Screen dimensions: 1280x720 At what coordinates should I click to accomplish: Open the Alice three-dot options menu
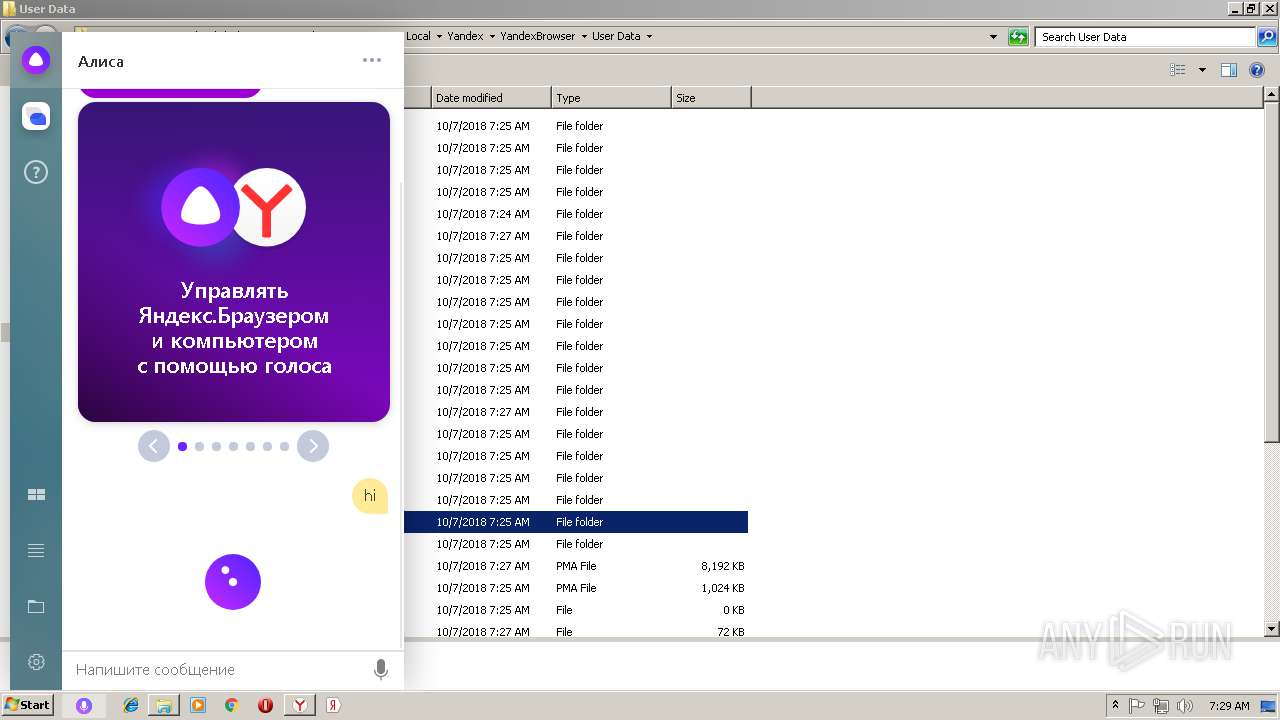[372, 60]
